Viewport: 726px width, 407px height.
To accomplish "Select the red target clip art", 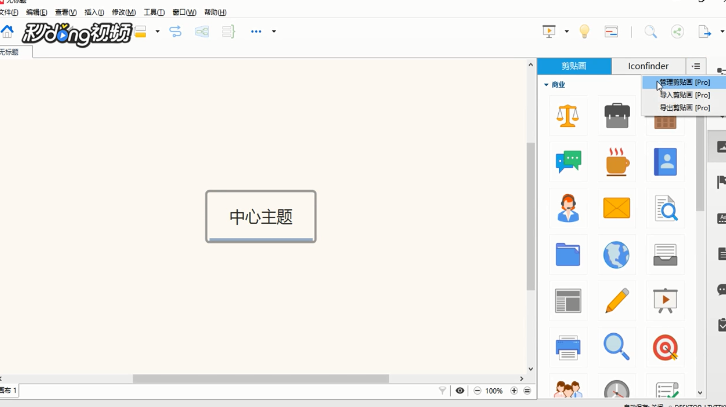I will tap(665, 347).
